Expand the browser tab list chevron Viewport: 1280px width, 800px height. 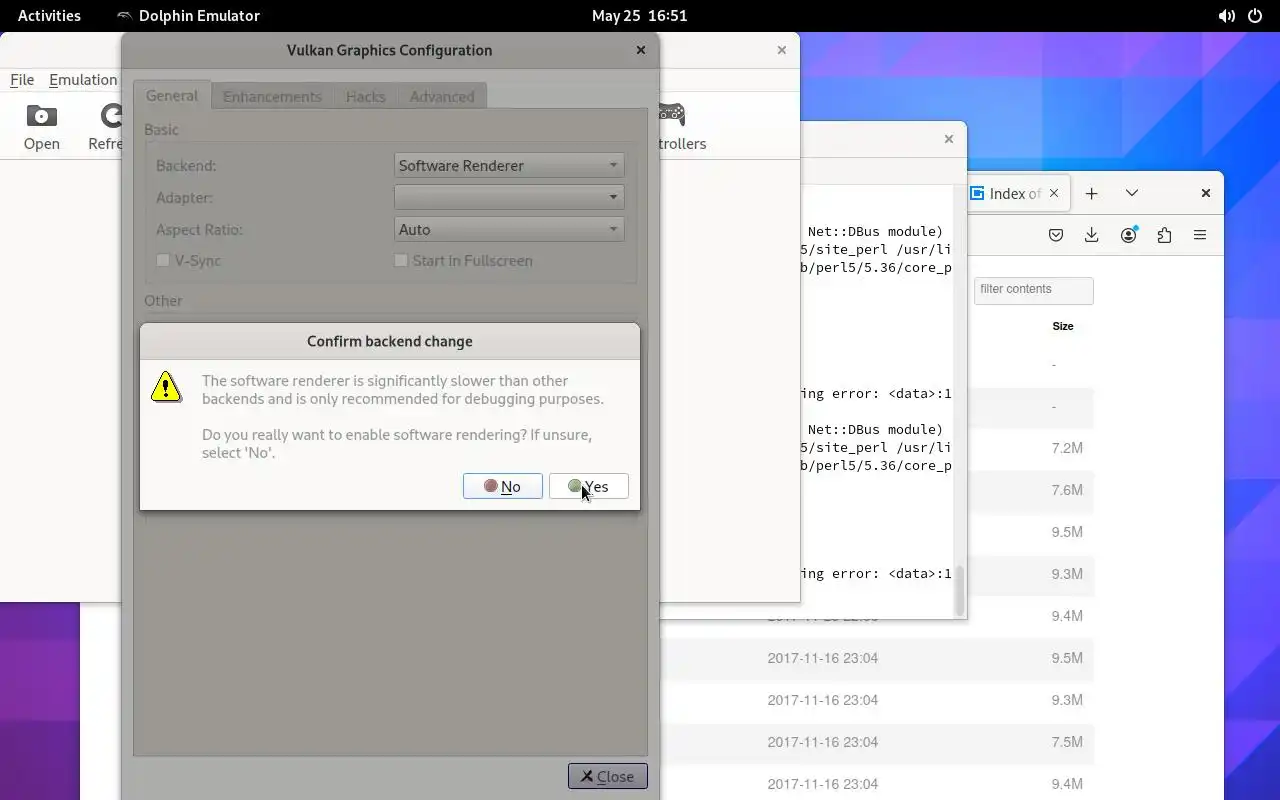click(1131, 193)
